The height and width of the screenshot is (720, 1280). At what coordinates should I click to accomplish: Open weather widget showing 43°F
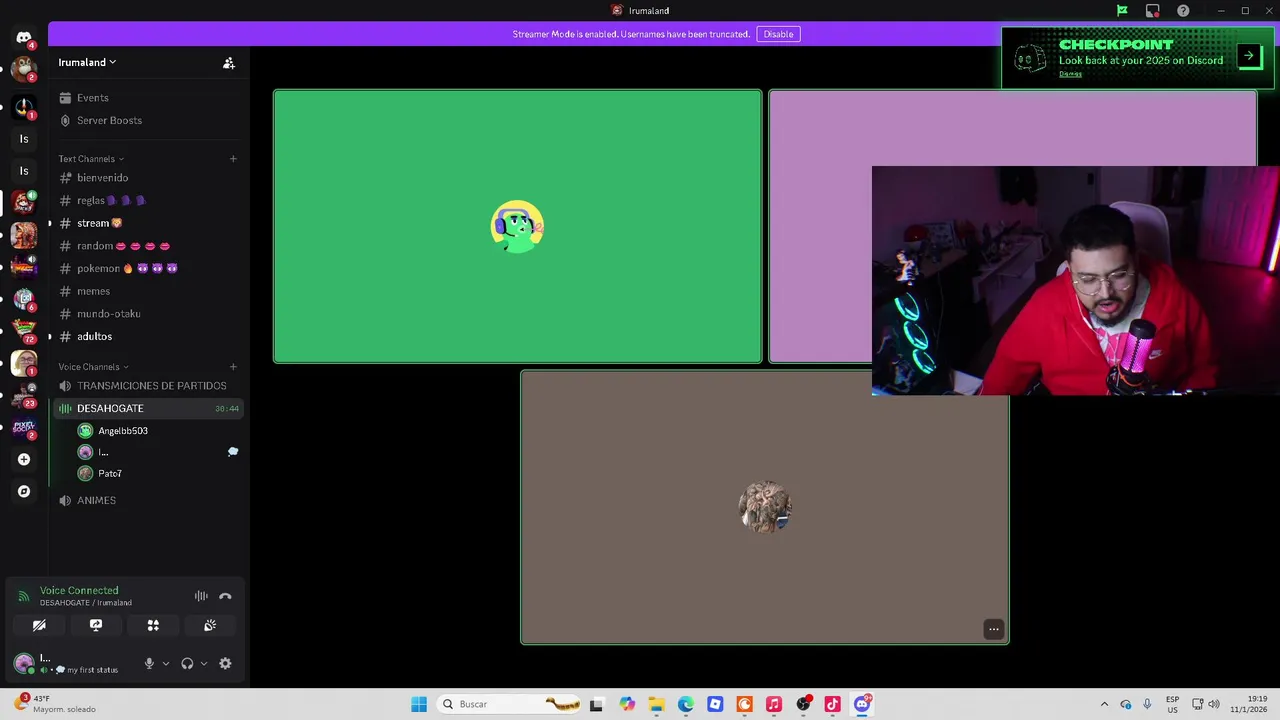click(55, 704)
